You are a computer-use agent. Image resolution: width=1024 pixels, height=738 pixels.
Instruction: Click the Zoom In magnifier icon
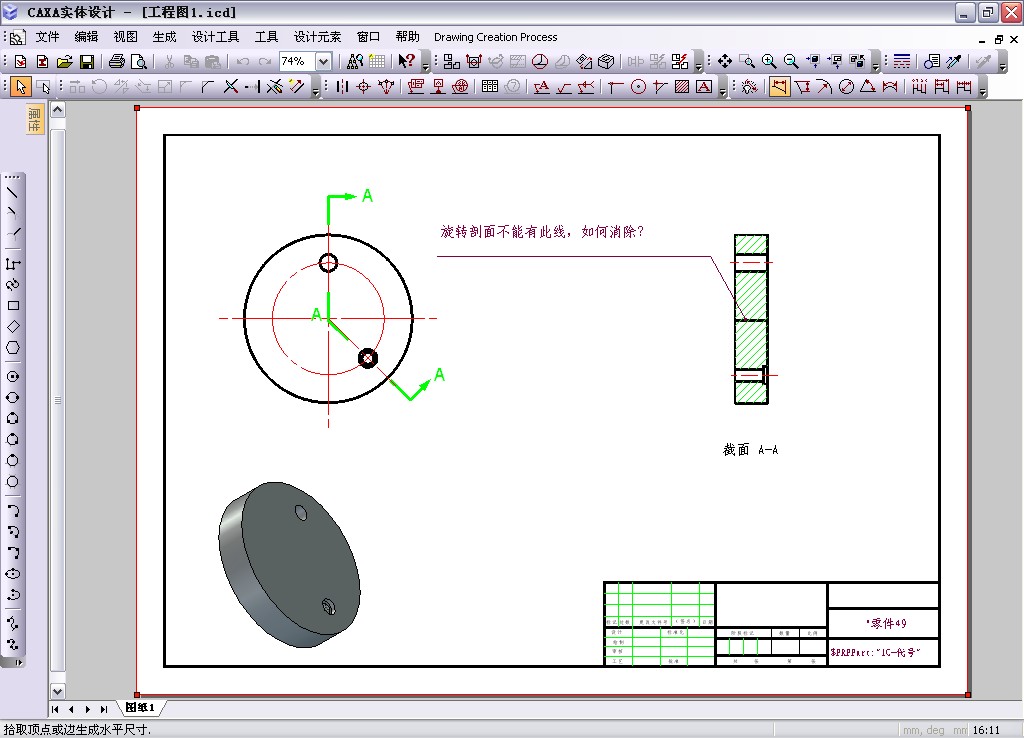coord(769,61)
